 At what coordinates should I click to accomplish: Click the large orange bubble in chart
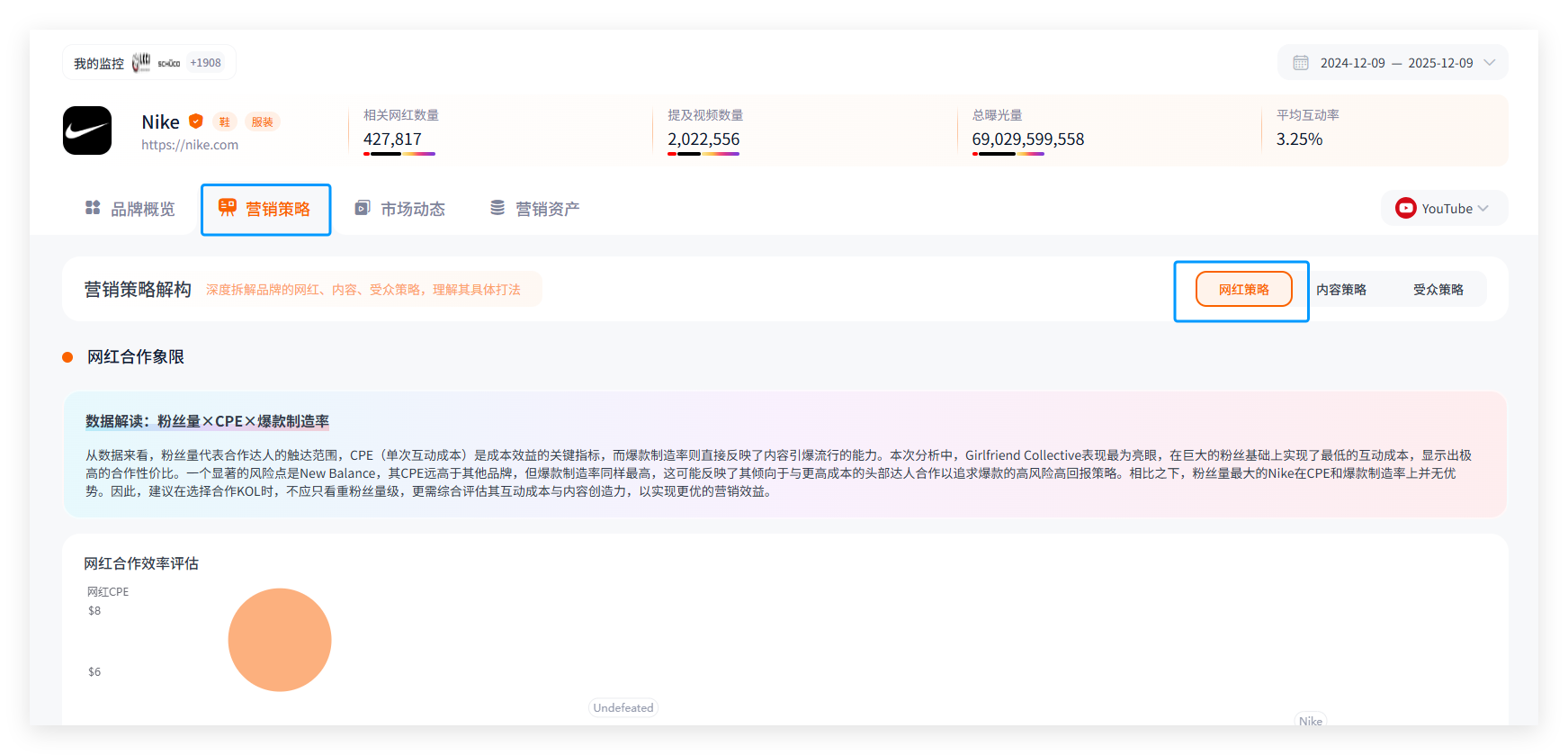[280, 640]
